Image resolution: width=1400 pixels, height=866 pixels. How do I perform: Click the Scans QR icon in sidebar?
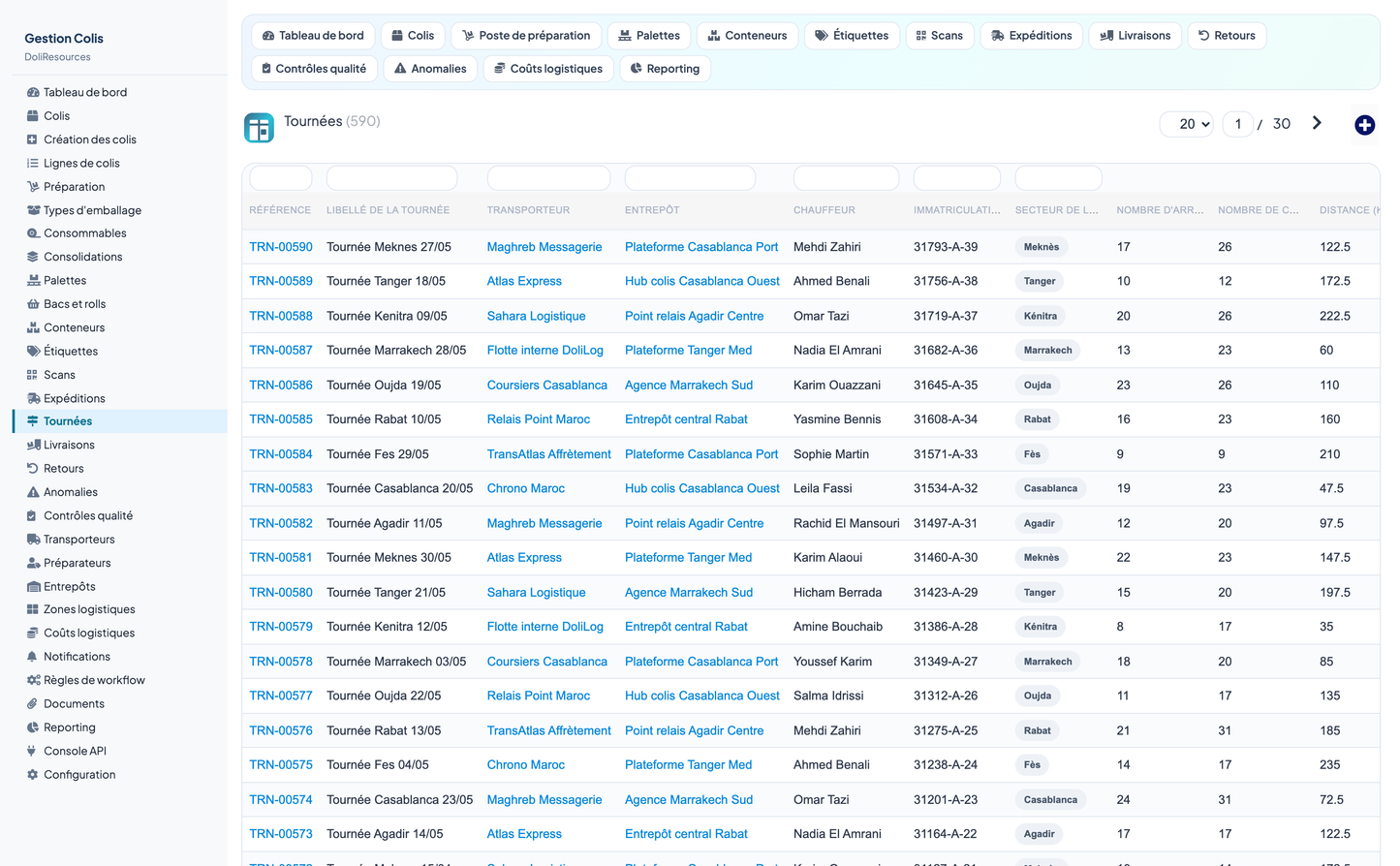(33, 375)
